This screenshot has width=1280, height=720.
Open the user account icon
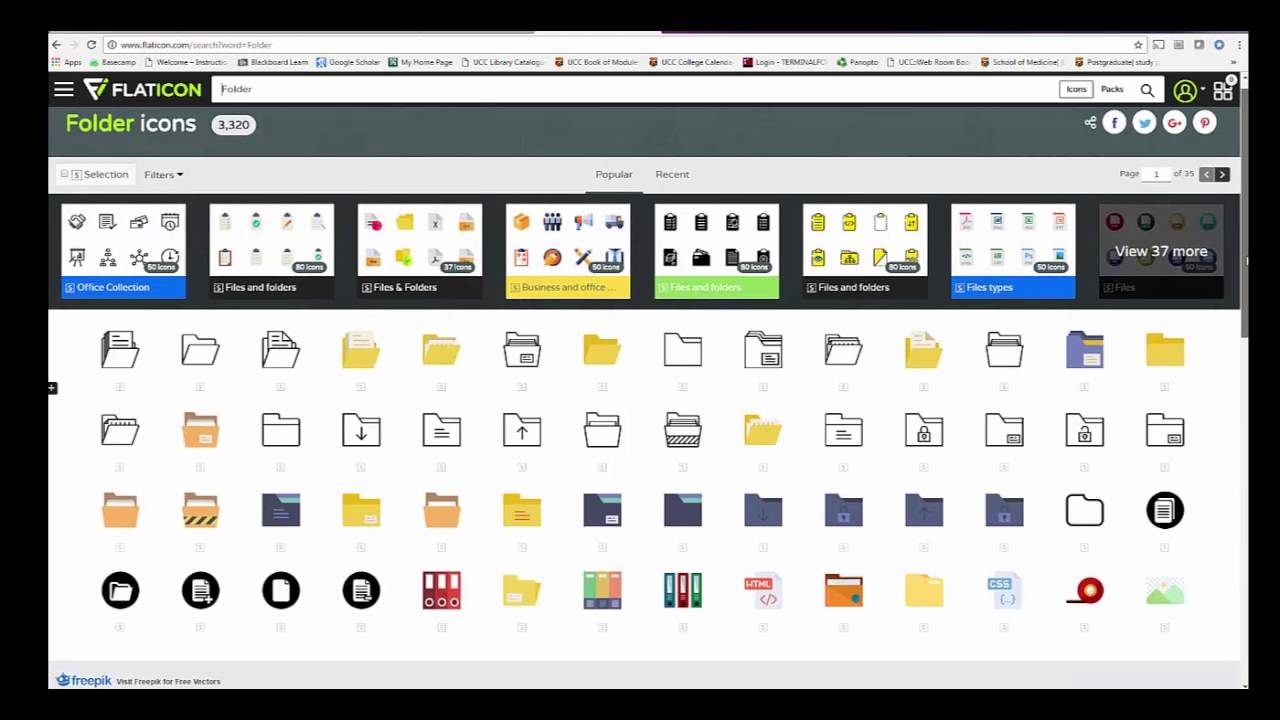click(1183, 89)
